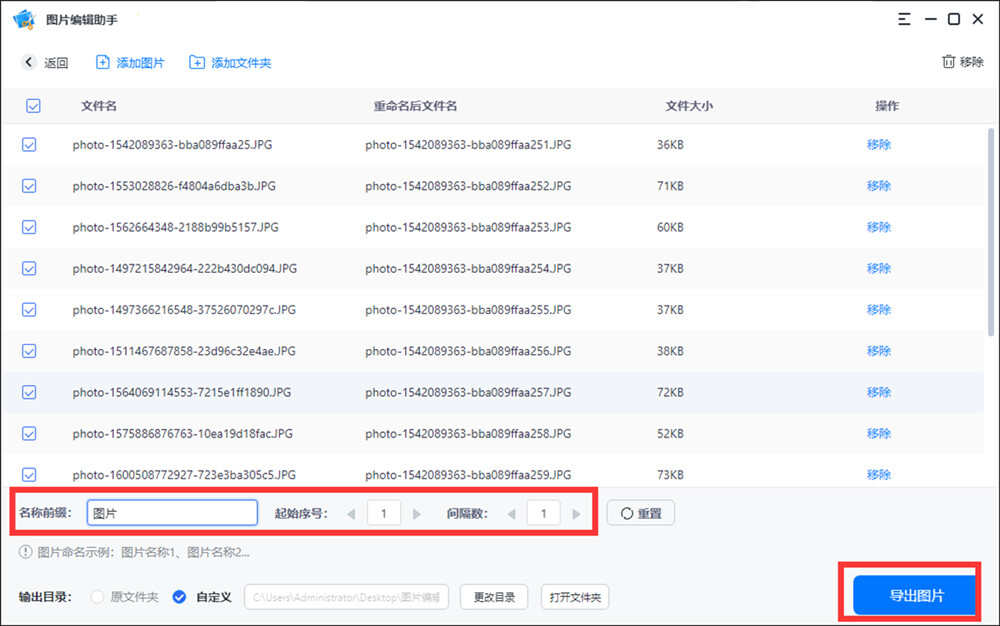Click the output directory path field
Screen dimensions: 1000x626
coord(346,597)
